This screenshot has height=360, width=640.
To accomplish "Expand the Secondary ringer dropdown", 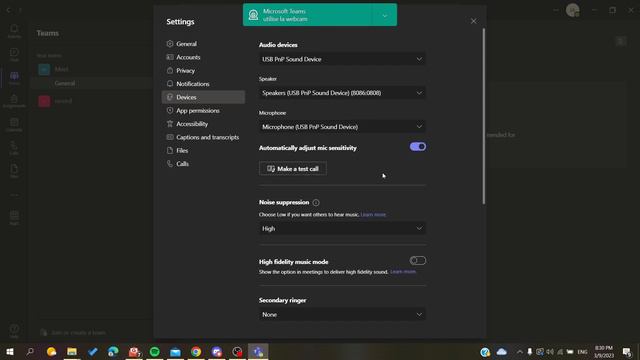I will pos(342,315).
